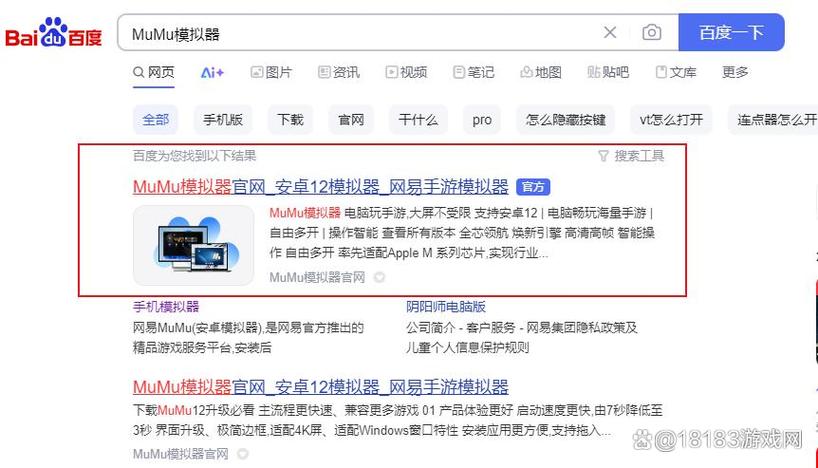Switch to the 地图 tab
This screenshot has height=468, width=818.
[541, 72]
